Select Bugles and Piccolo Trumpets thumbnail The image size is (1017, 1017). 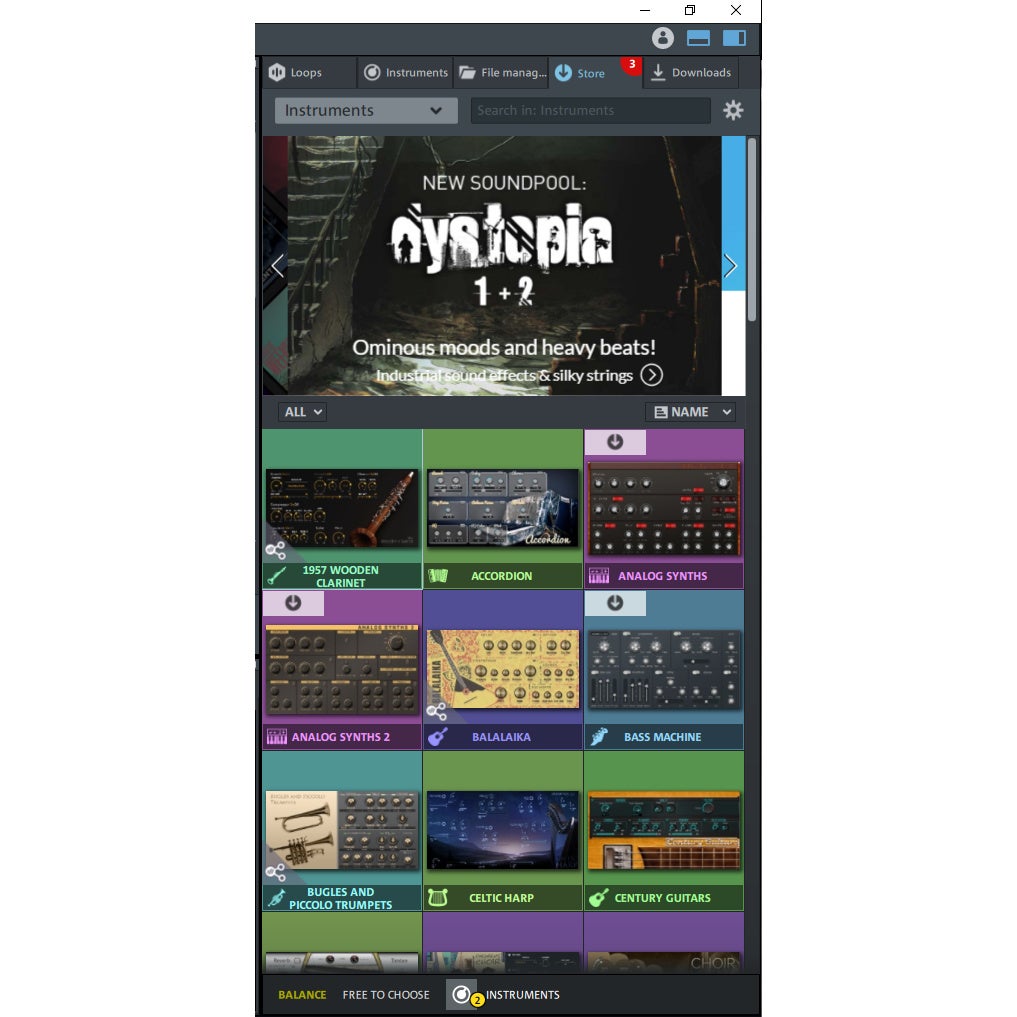342,830
